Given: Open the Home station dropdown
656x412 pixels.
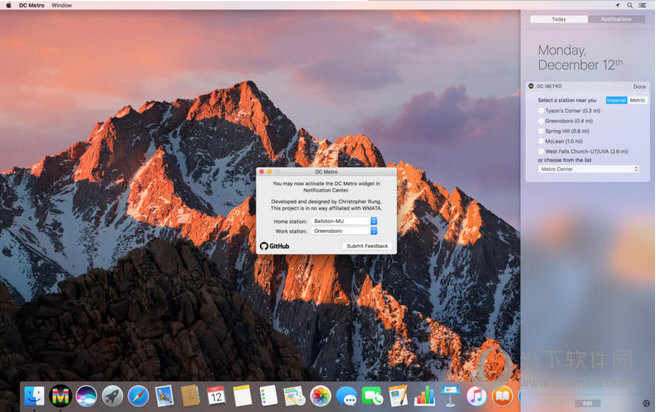Looking at the screenshot, I should [x=344, y=221].
